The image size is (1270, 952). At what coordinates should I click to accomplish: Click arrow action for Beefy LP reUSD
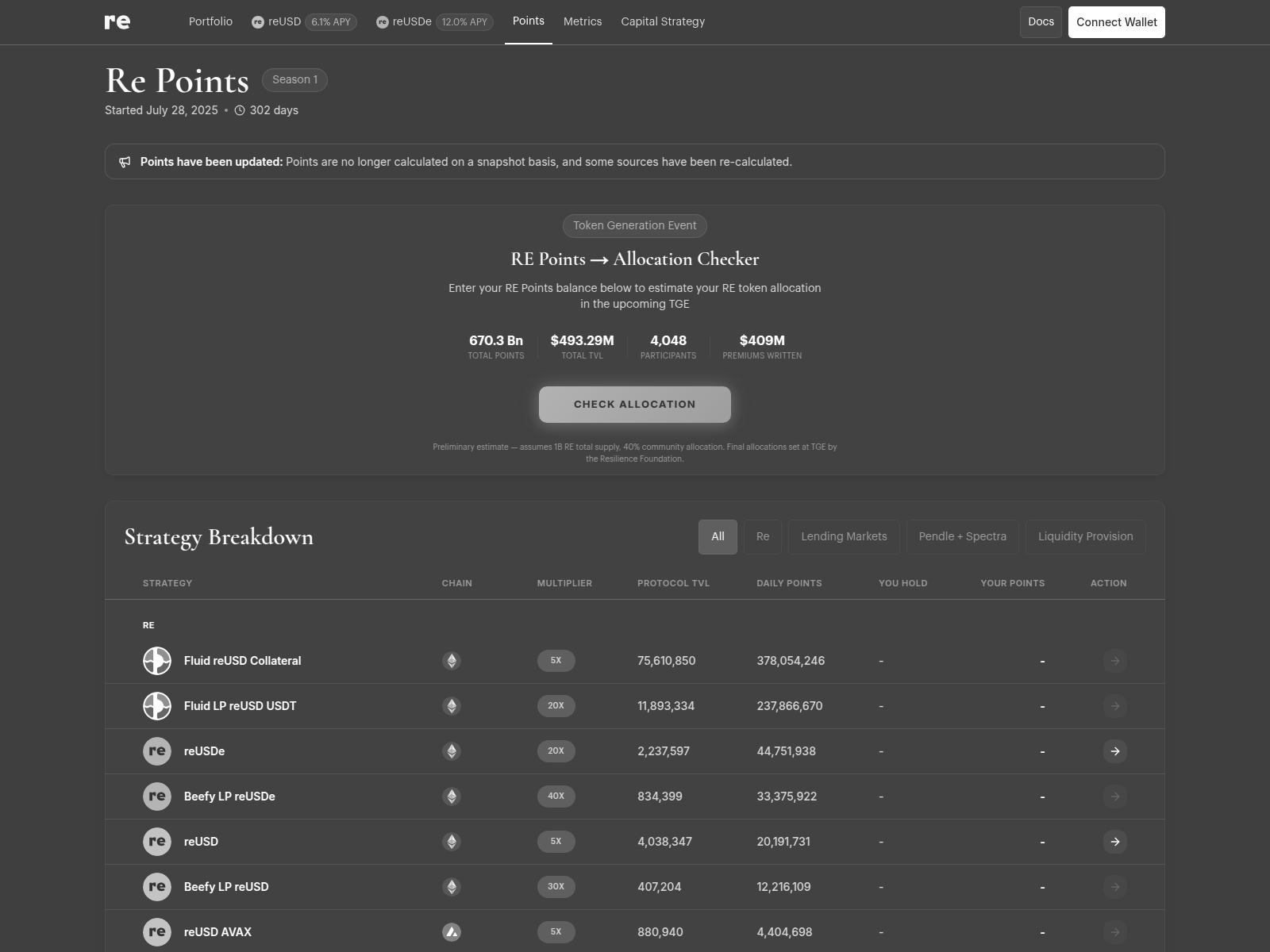1115,887
